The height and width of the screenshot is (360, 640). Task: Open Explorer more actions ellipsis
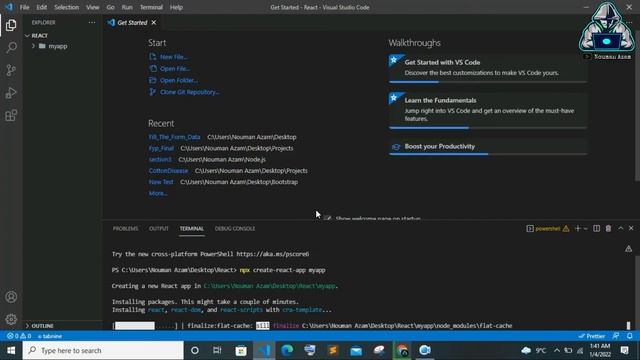click(x=92, y=22)
